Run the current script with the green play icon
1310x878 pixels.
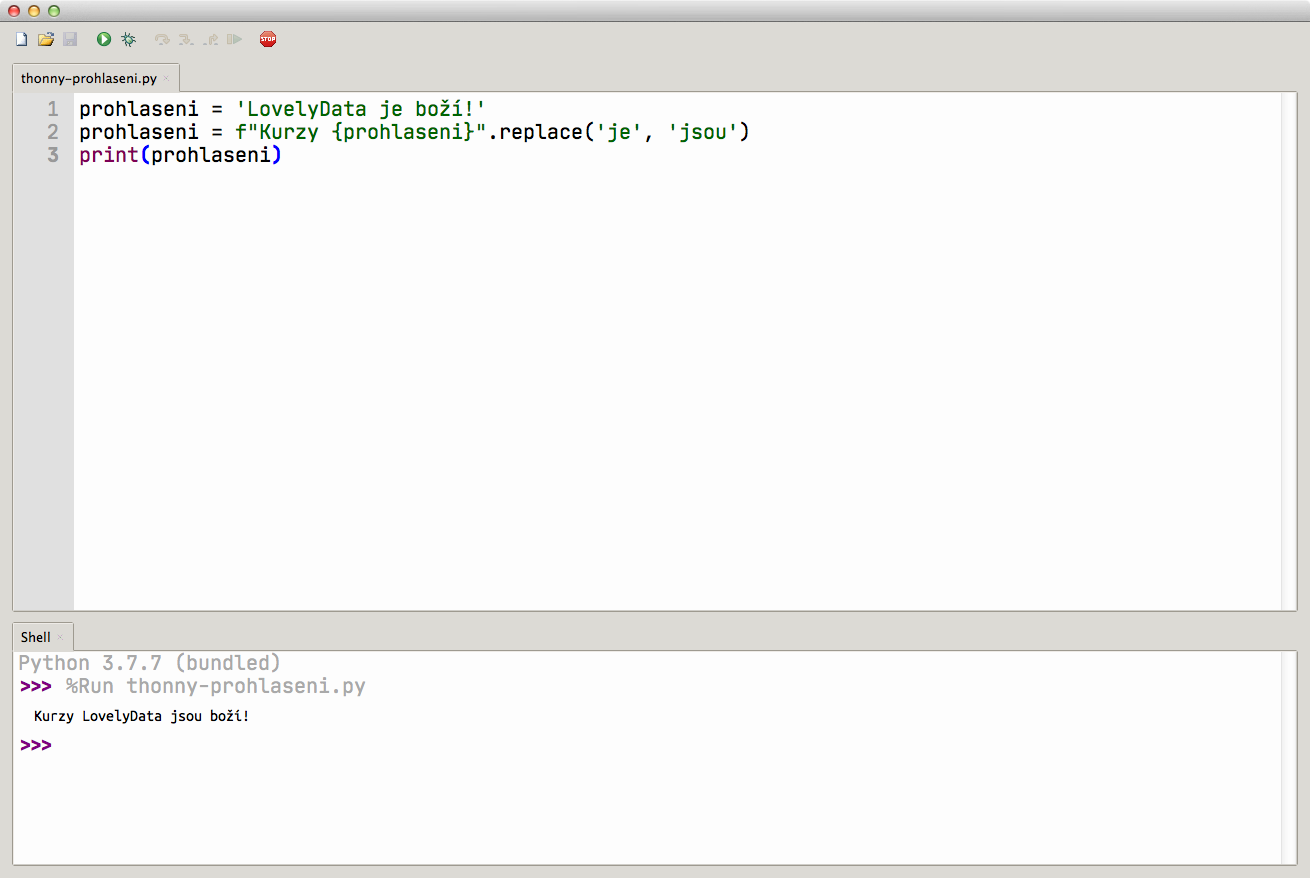[x=104, y=39]
